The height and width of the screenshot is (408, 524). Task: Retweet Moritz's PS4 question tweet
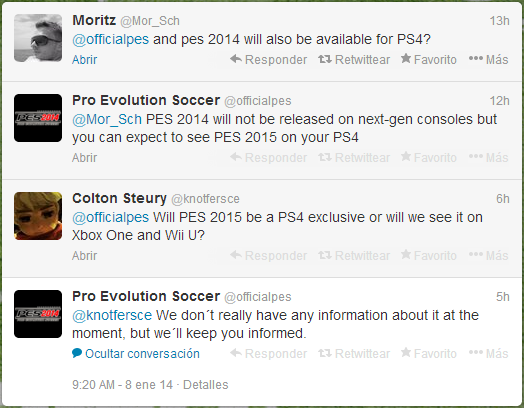tap(354, 59)
